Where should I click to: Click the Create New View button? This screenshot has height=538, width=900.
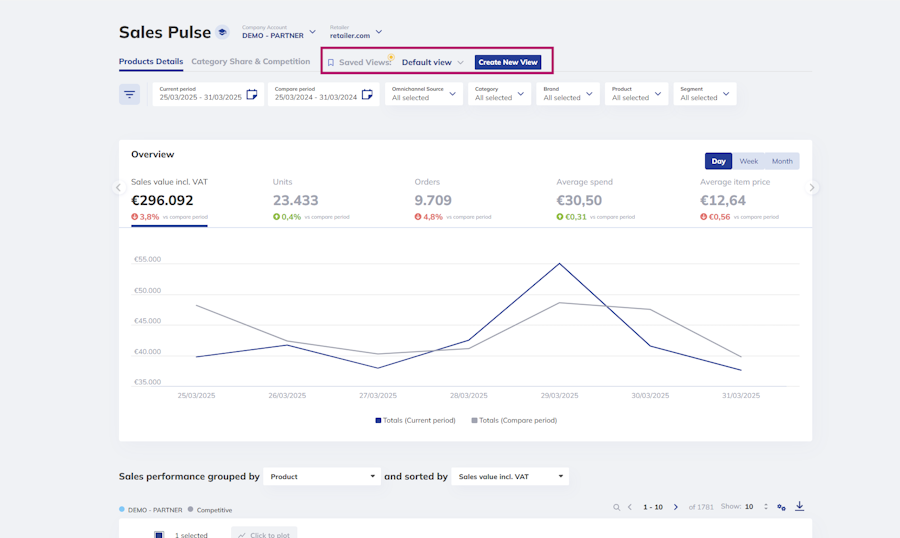[x=508, y=62]
